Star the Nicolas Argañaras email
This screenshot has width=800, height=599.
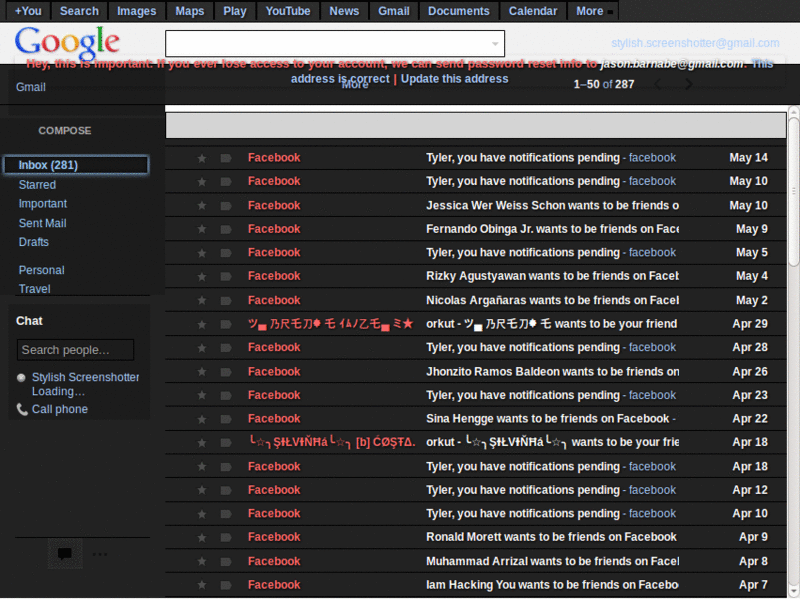tap(202, 301)
